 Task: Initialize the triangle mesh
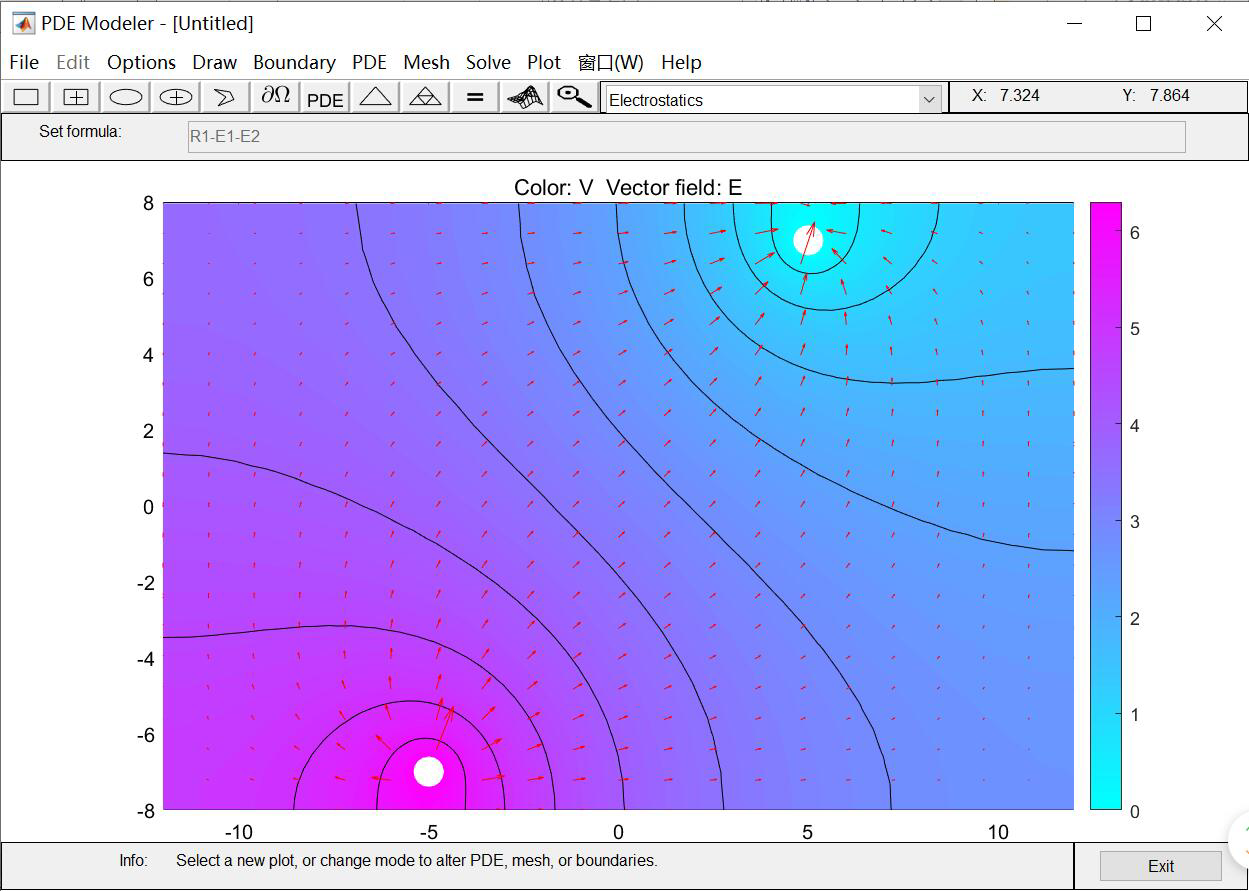click(x=375, y=97)
